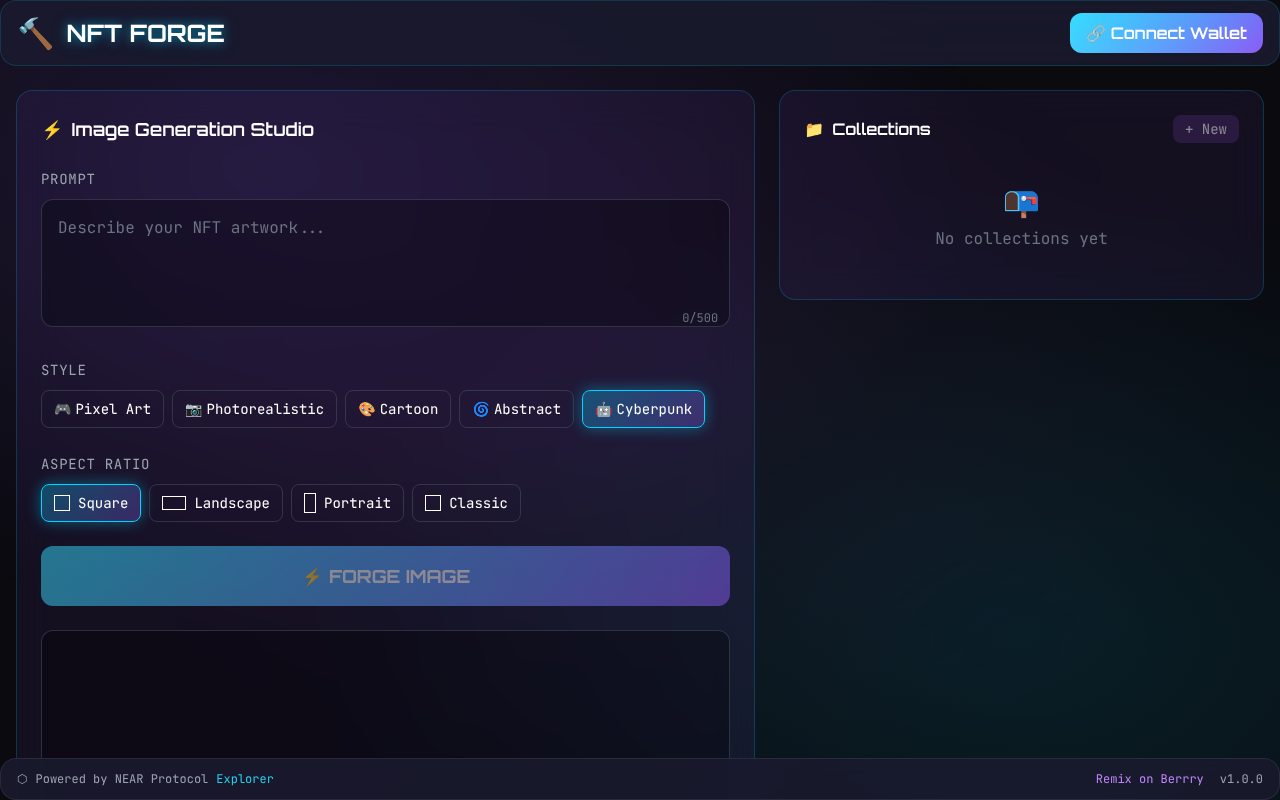Pick the Classic aspect ratio option
1280x800 pixels.
pyautogui.click(x=466, y=503)
